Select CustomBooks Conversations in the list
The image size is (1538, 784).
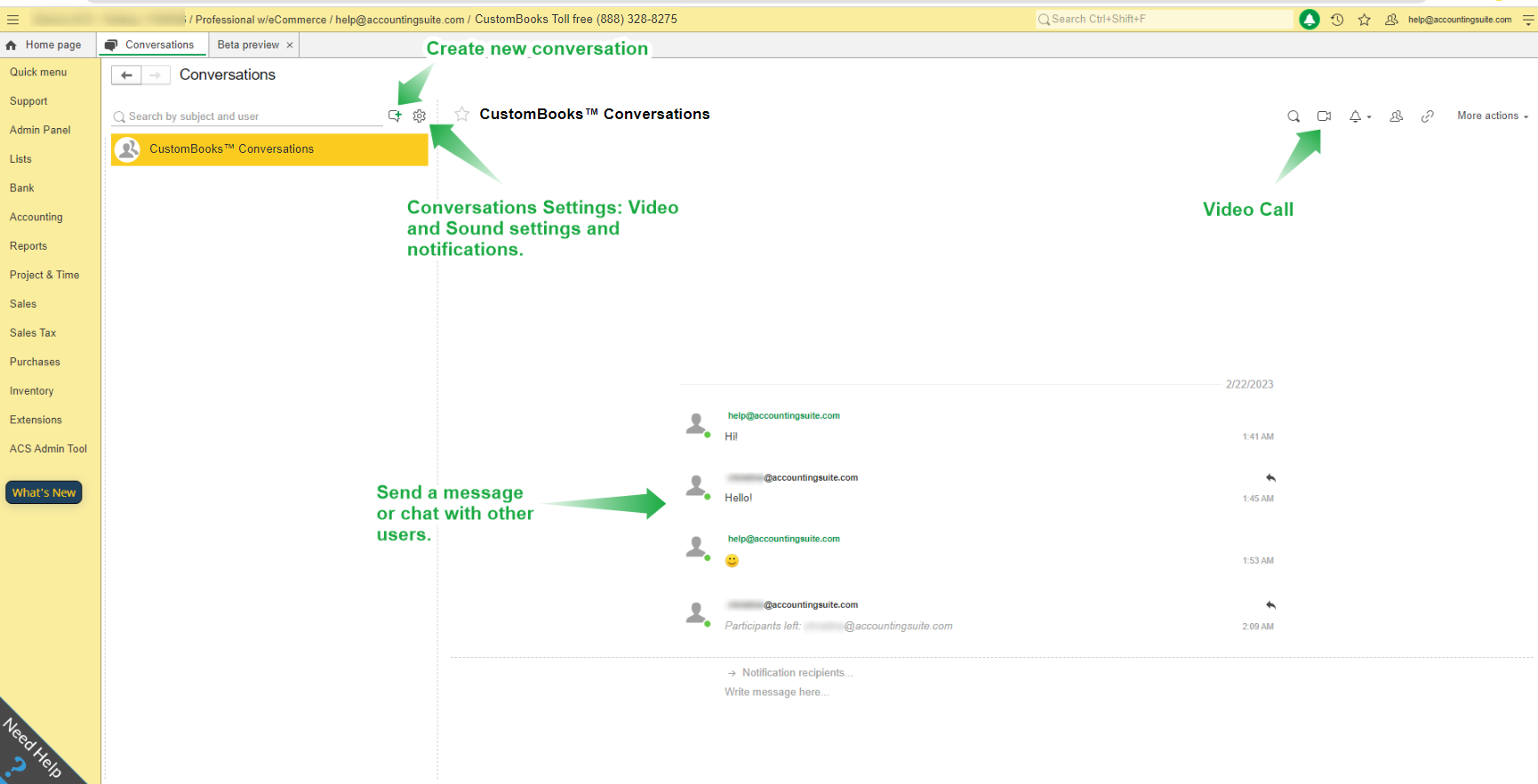coord(269,149)
